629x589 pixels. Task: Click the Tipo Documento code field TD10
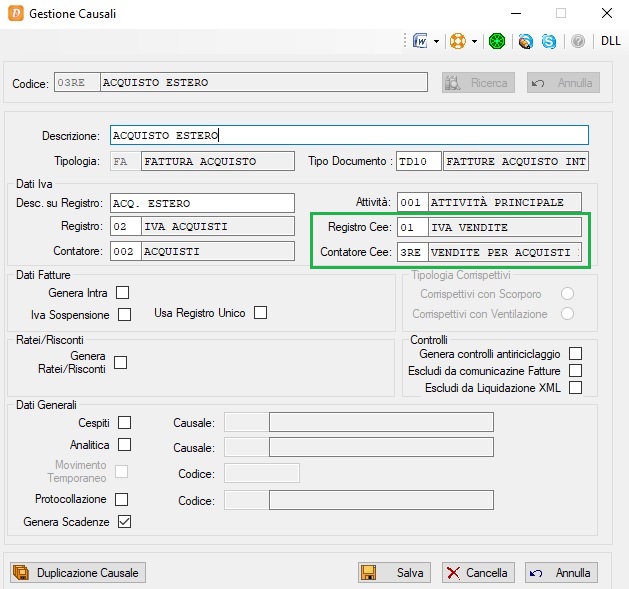pos(418,161)
